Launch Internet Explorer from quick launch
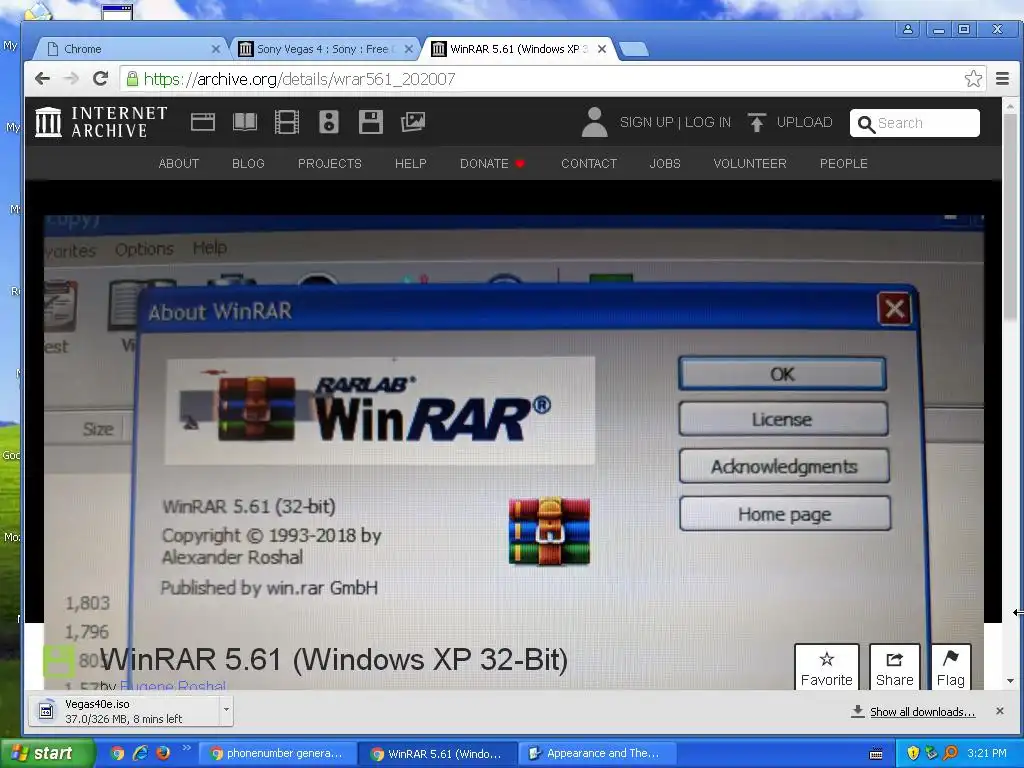Screen dimensions: 1024x768 pyautogui.click(x=140, y=753)
